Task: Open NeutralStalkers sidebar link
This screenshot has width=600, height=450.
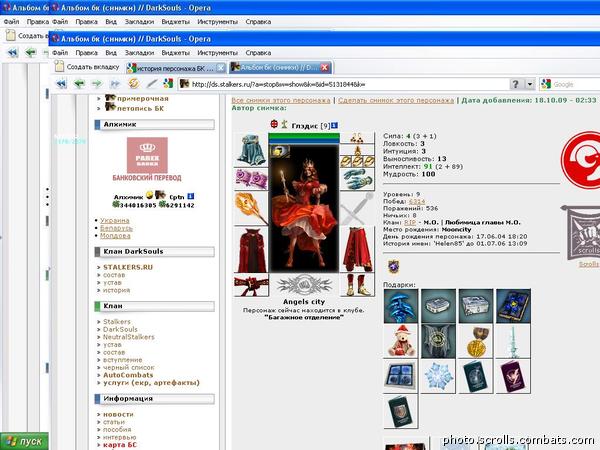Action: 129,337
